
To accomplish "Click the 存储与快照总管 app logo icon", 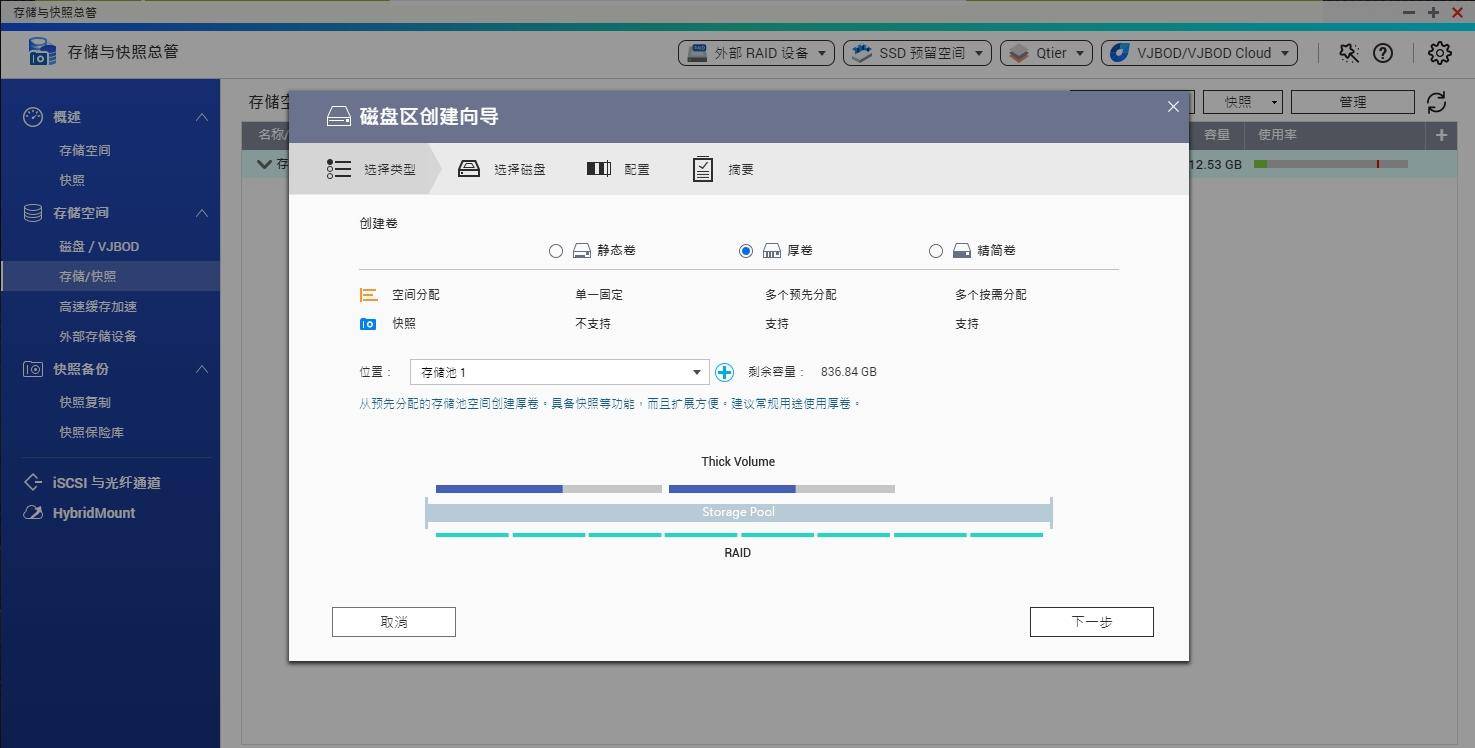I will click(x=40, y=51).
